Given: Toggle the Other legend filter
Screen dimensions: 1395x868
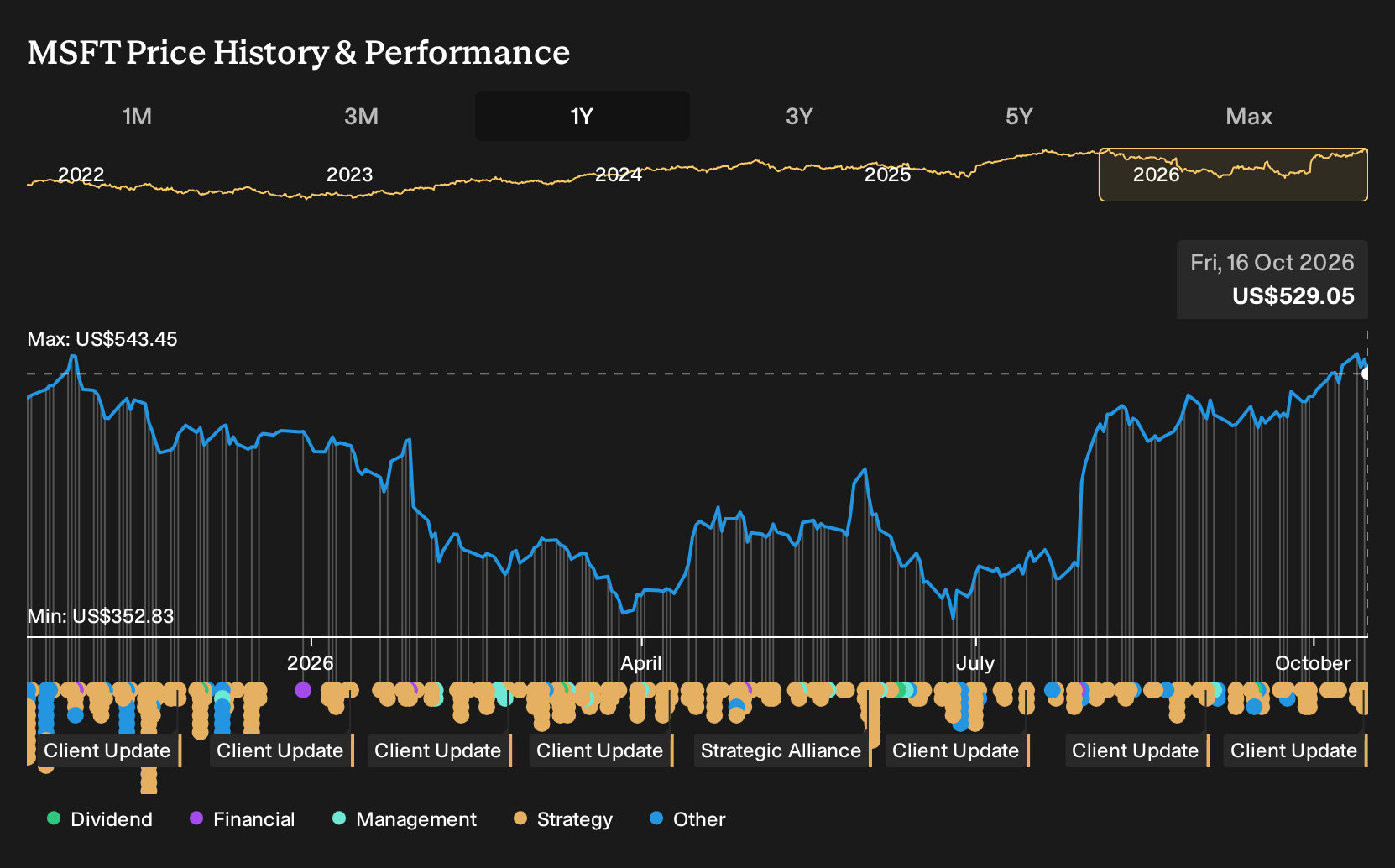Looking at the screenshot, I should (x=687, y=819).
